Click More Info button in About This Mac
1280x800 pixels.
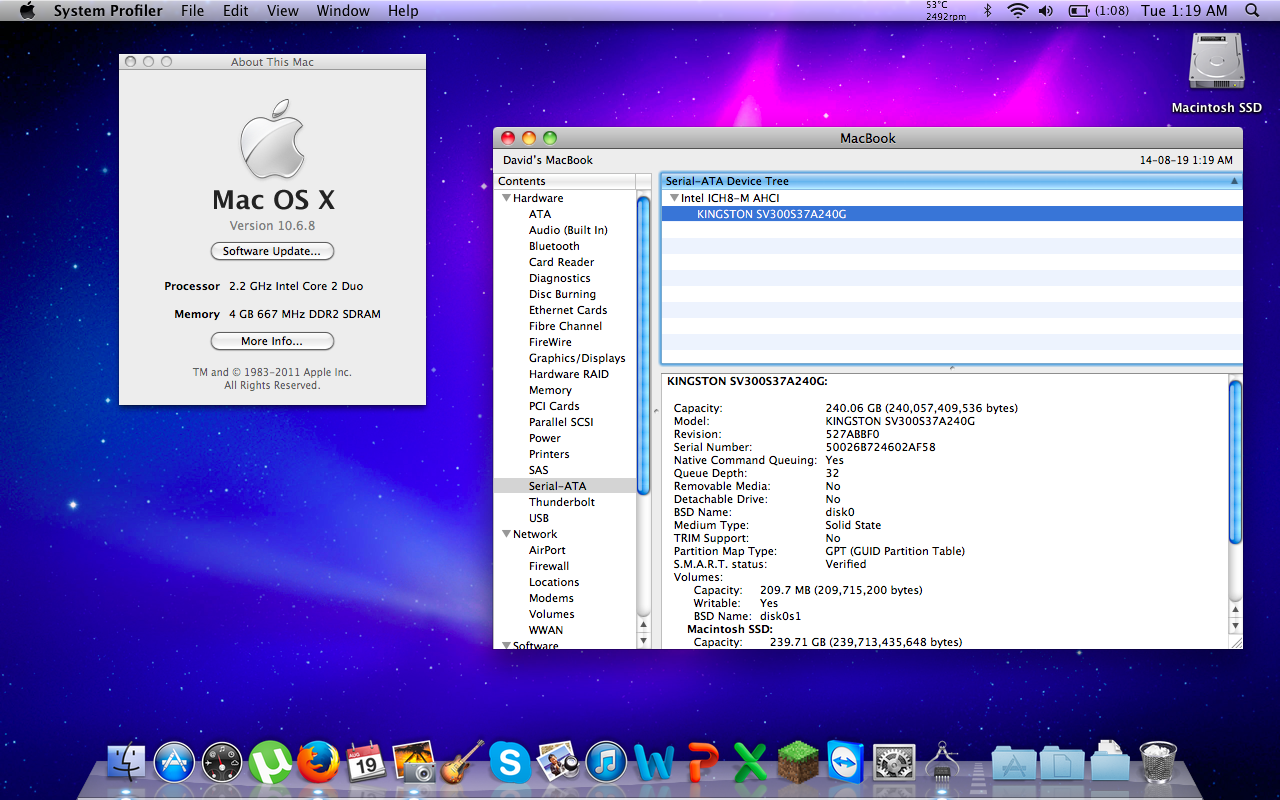pos(272,341)
